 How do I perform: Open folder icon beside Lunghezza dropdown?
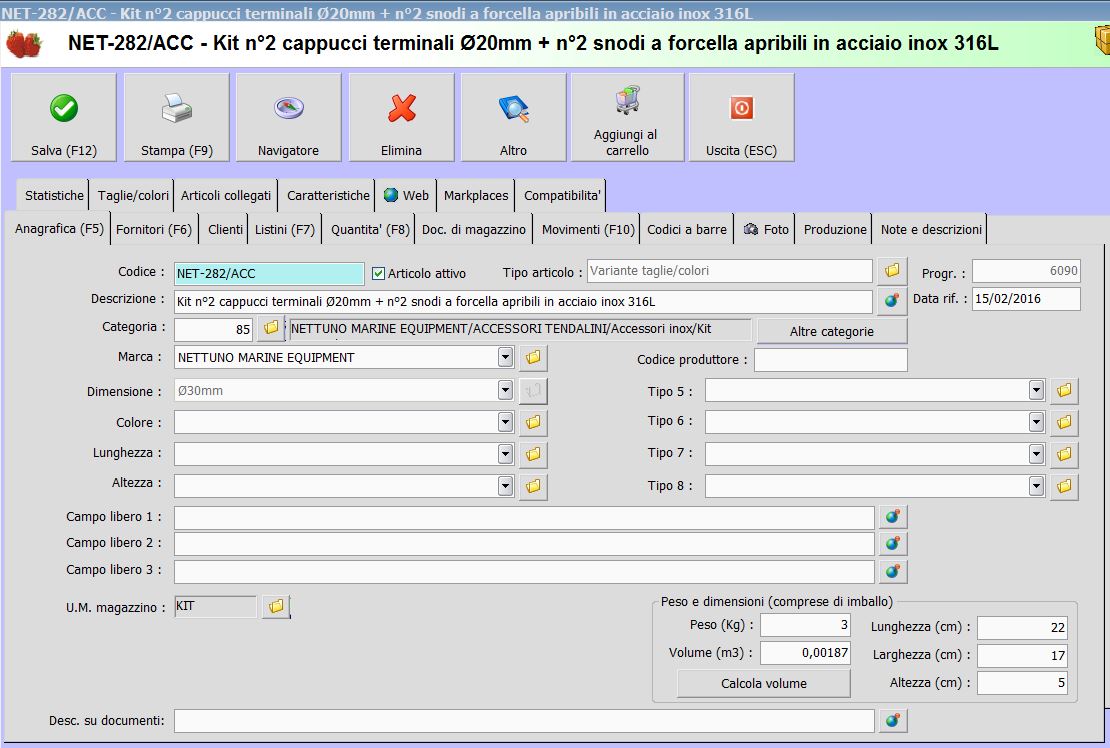533,454
